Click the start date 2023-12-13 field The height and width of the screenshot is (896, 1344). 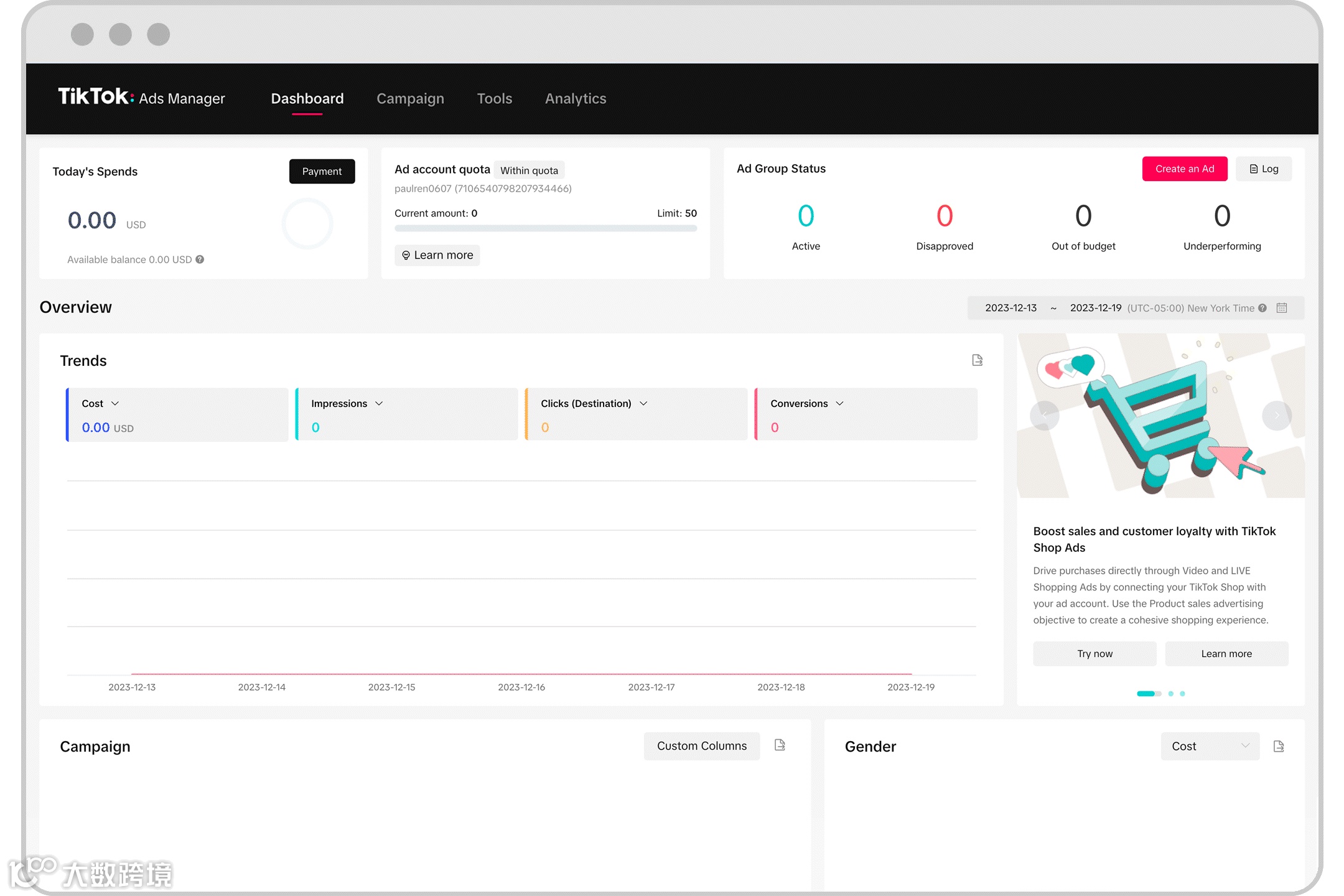click(1010, 308)
